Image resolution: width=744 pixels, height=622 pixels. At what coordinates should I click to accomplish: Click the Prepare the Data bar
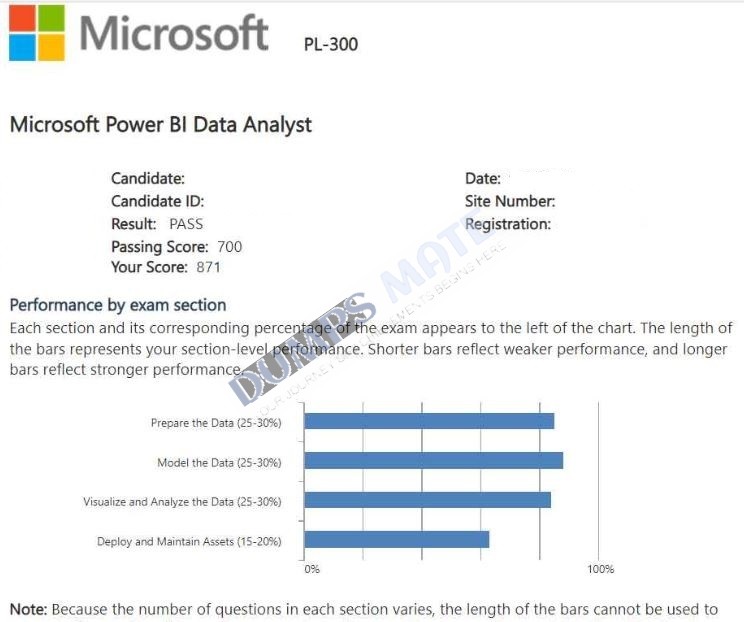click(429, 421)
